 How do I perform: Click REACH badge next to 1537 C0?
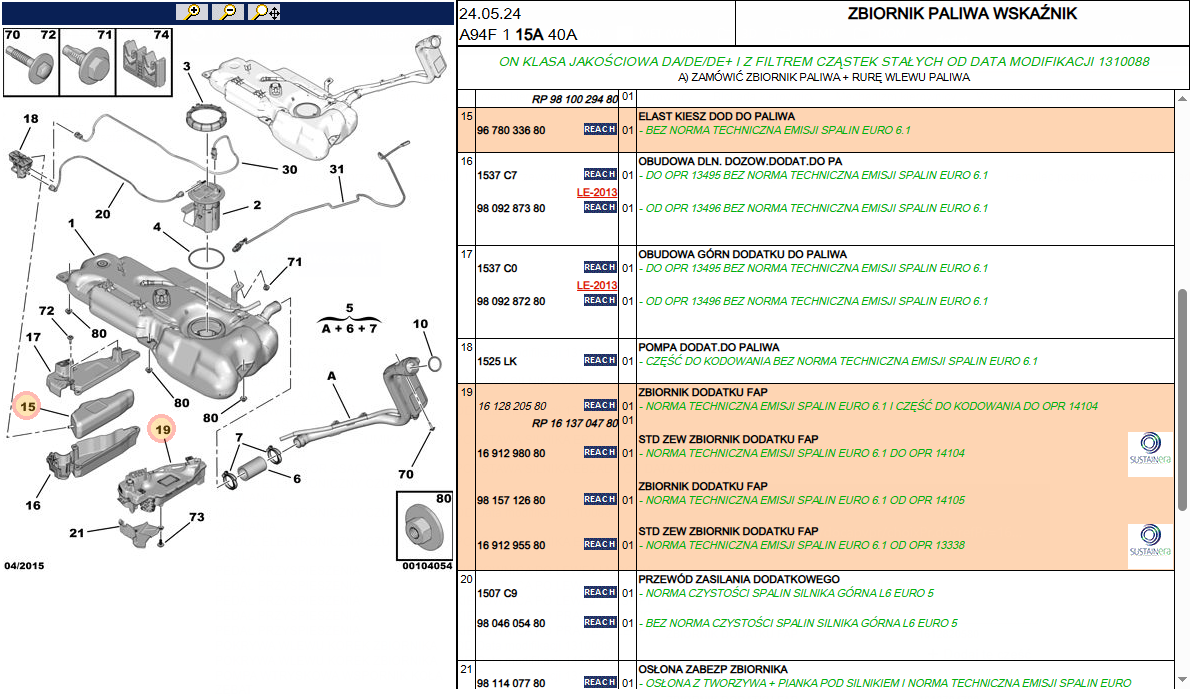[x=600, y=267]
